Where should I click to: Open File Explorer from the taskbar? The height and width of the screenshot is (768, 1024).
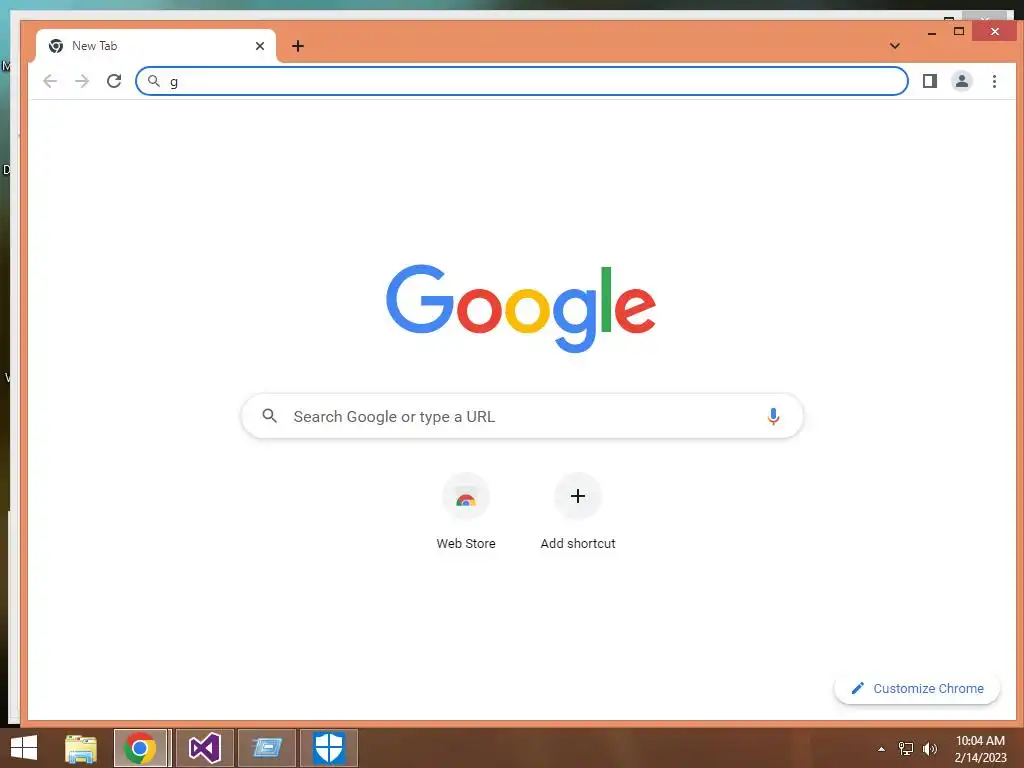pyautogui.click(x=81, y=748)
